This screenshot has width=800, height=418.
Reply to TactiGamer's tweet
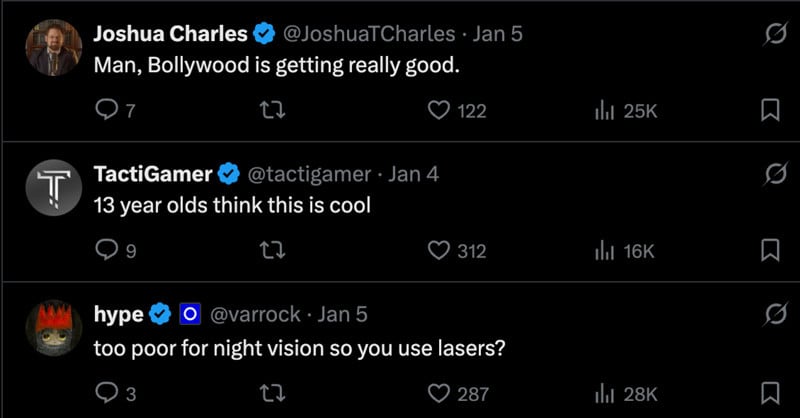click(106, 250)
